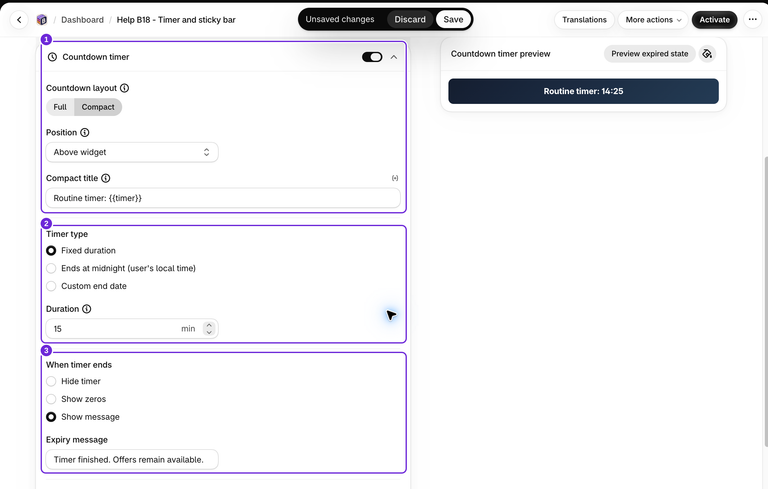768x489 pixels.
Task: Switch countdown layout to Compact
Action: pyautogui.click(x=98, y=107)
